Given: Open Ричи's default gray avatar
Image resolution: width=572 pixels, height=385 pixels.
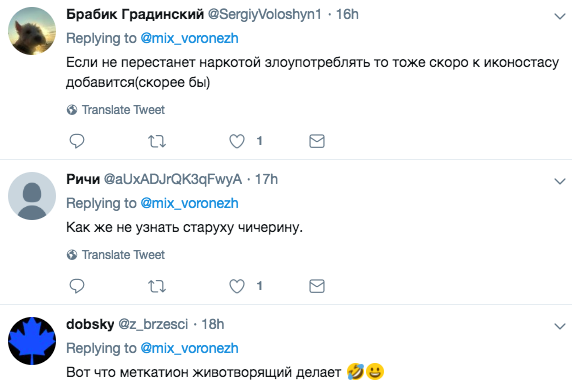Looking at the screenshot, I should tap(32, 196).
